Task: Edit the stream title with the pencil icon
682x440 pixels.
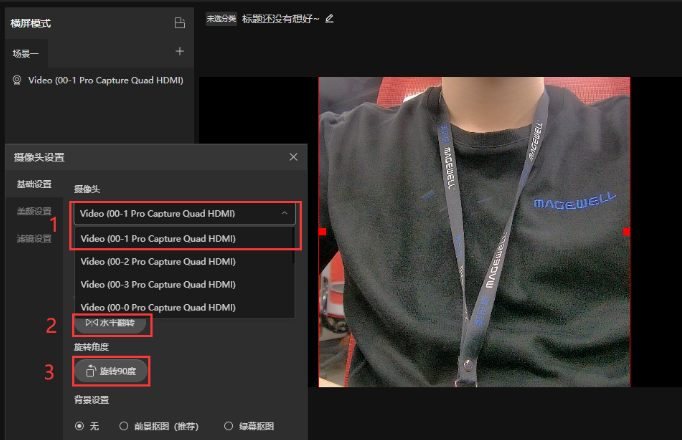Action: [329, 18]
